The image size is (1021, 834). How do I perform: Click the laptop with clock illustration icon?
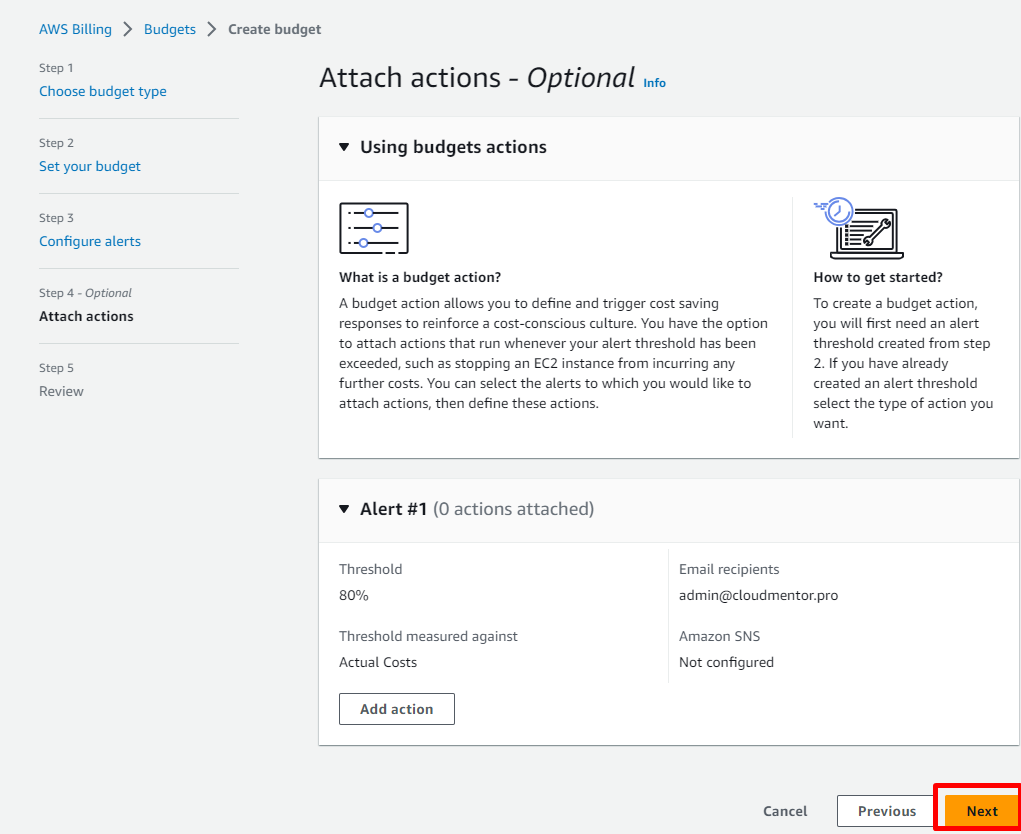coord(857,228)
